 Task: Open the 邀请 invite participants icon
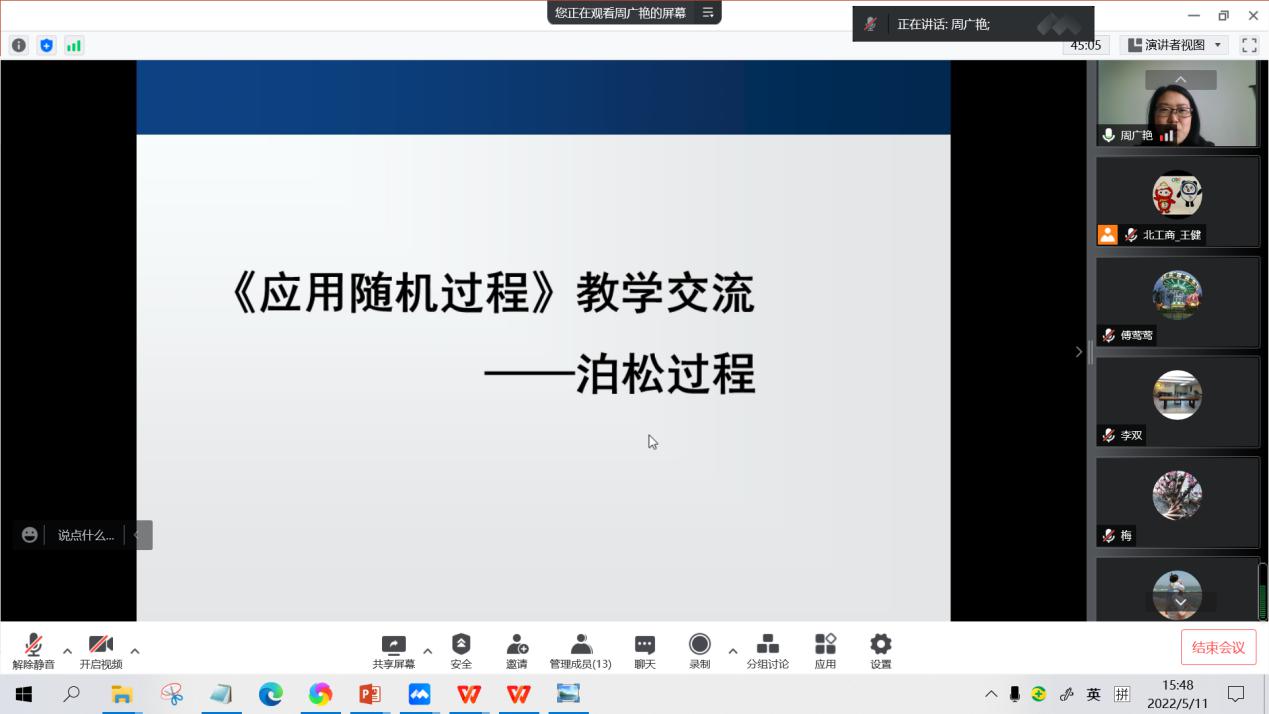pos(516,645)
